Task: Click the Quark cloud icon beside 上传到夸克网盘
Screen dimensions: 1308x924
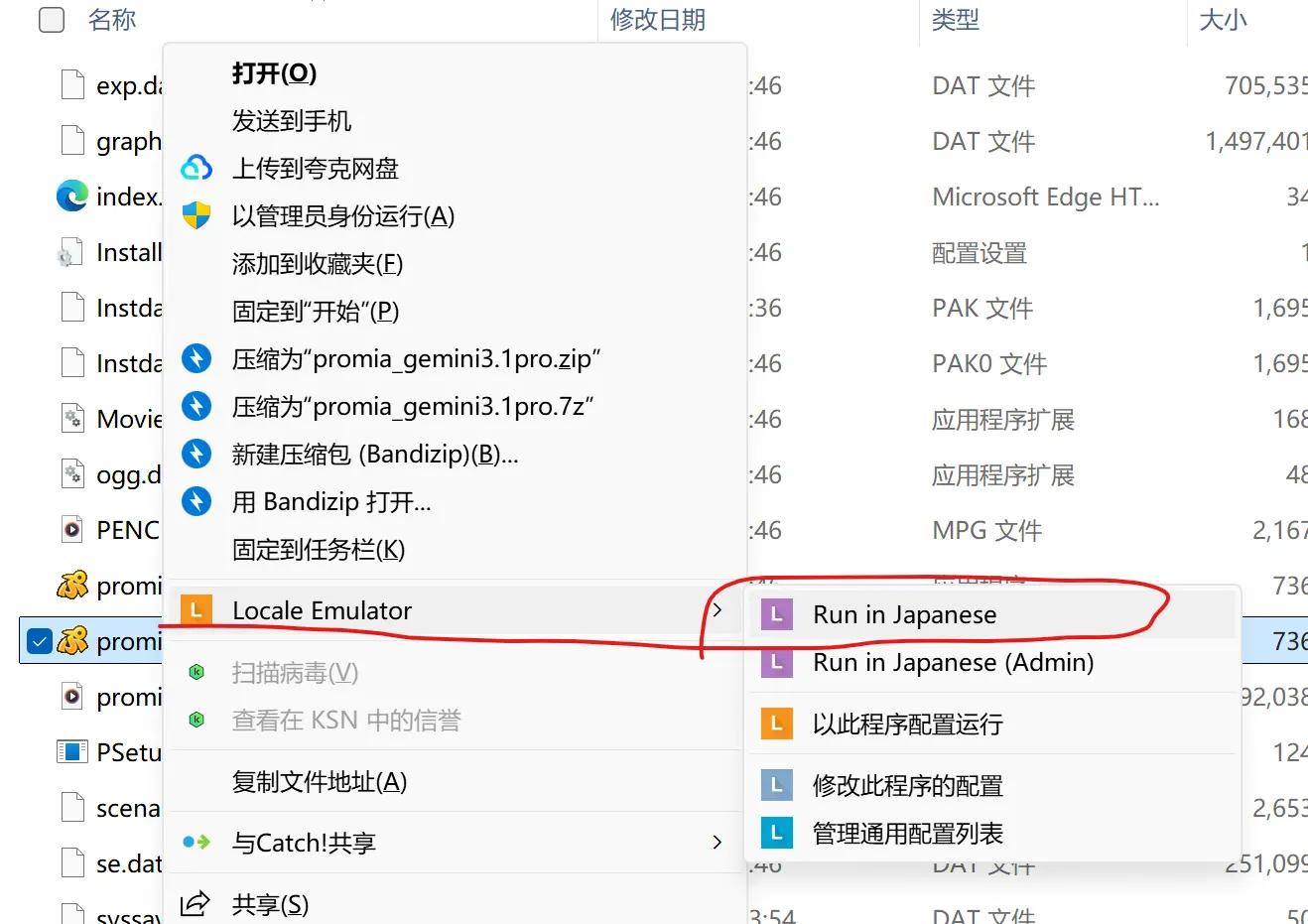Action: (196, 168)
